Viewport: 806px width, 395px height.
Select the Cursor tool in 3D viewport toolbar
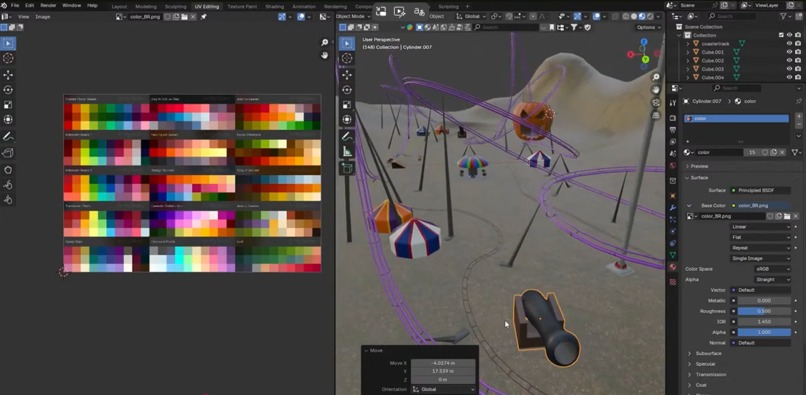click(347, 58)
